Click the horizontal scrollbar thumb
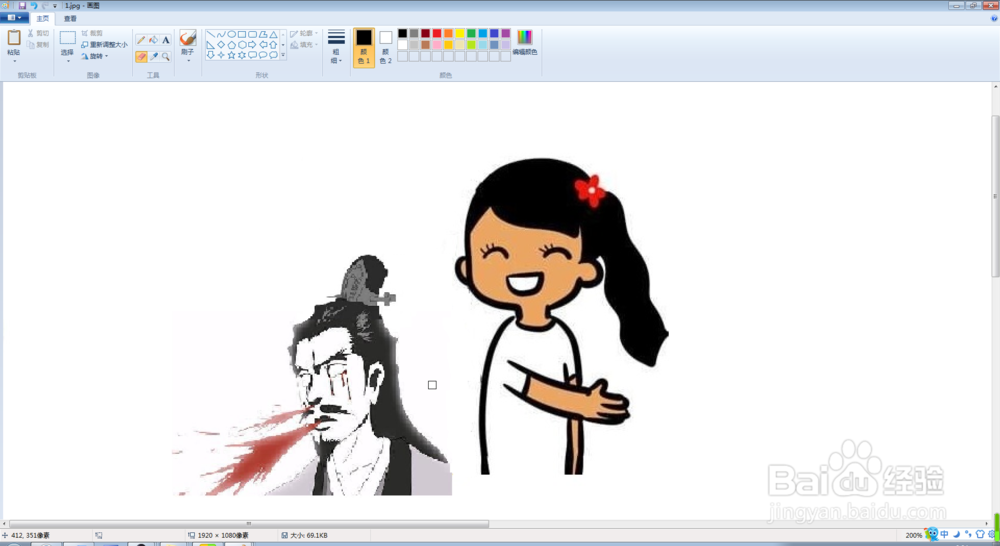The width and height of the screenshot is (1000, 546). (249, 524)
